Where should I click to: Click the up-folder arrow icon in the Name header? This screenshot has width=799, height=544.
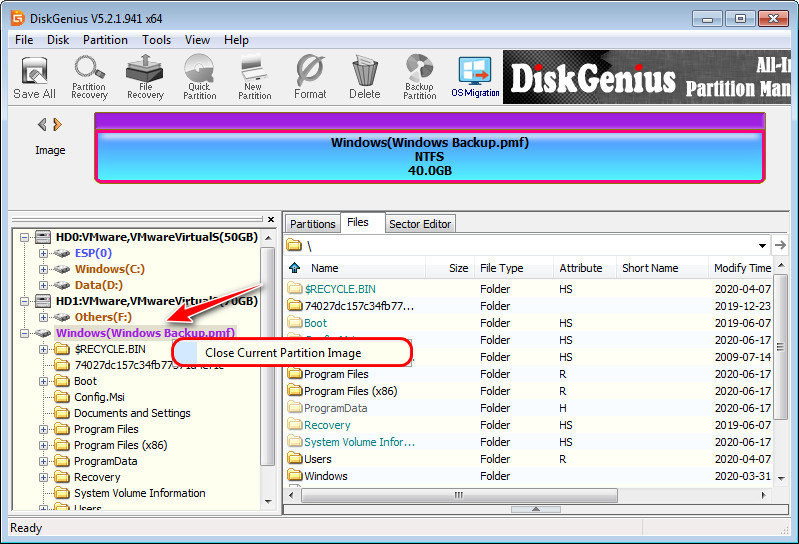[295, 268]
